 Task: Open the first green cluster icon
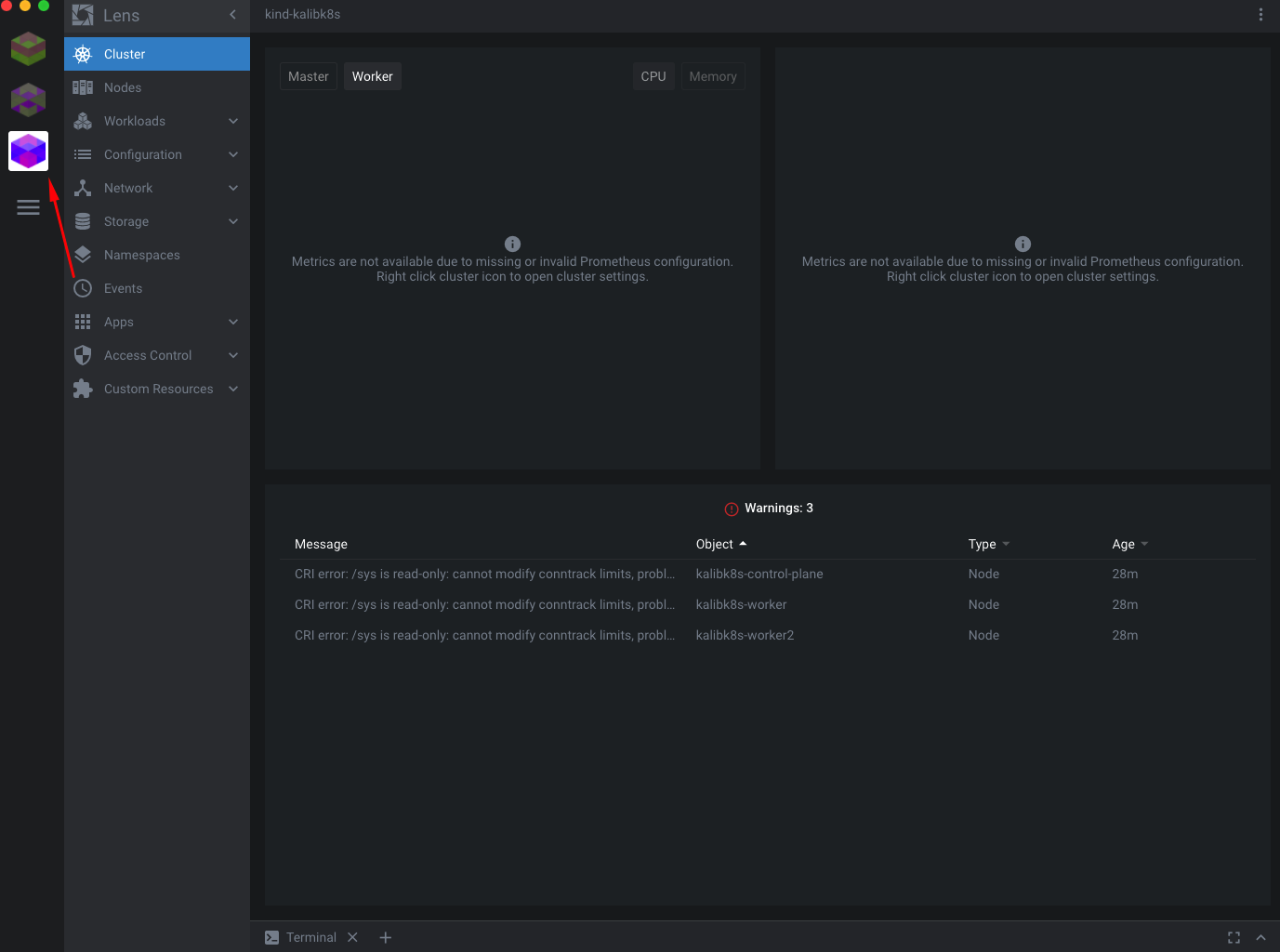tap(28, 48)
